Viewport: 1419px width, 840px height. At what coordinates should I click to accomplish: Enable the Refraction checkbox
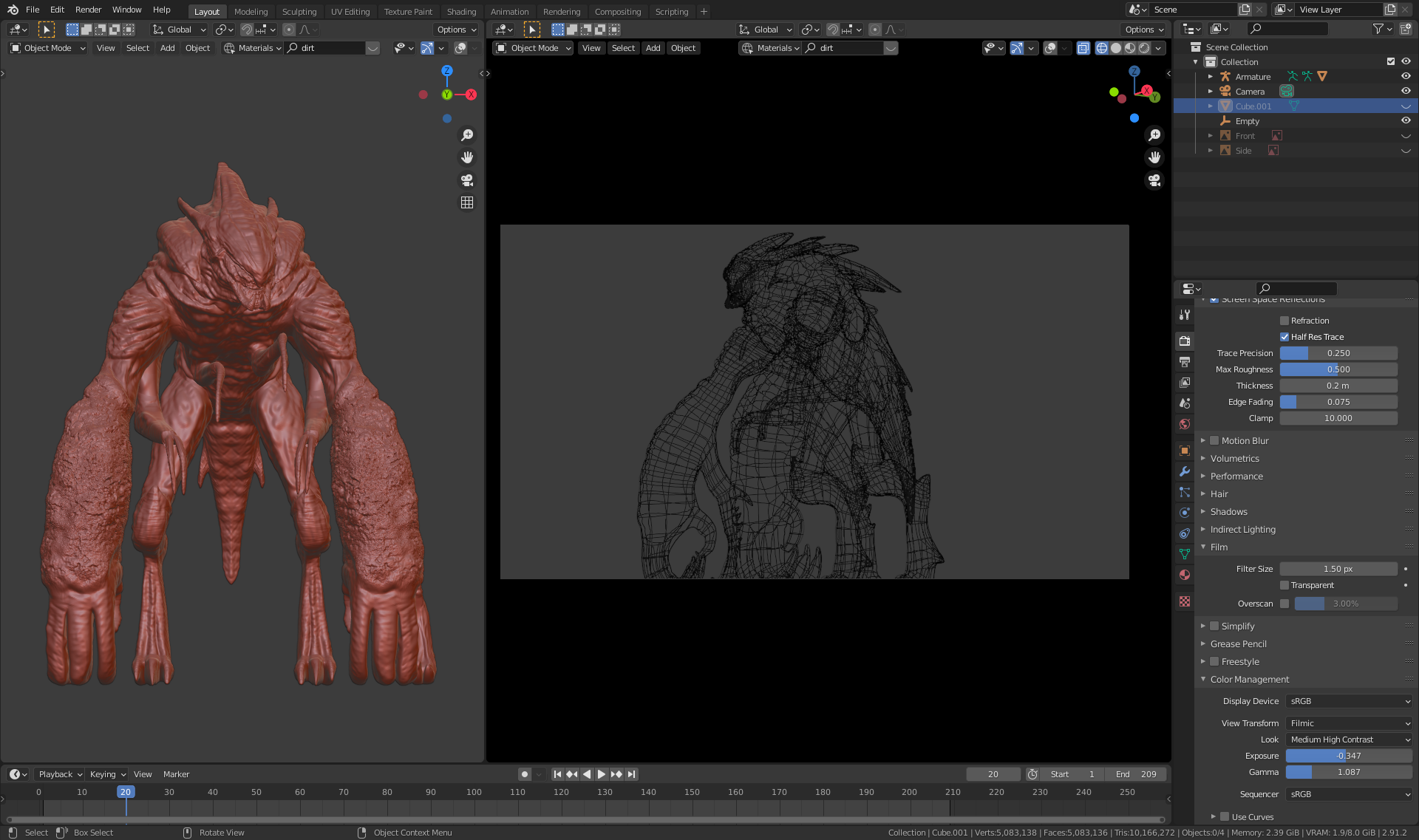[1285, 320]
